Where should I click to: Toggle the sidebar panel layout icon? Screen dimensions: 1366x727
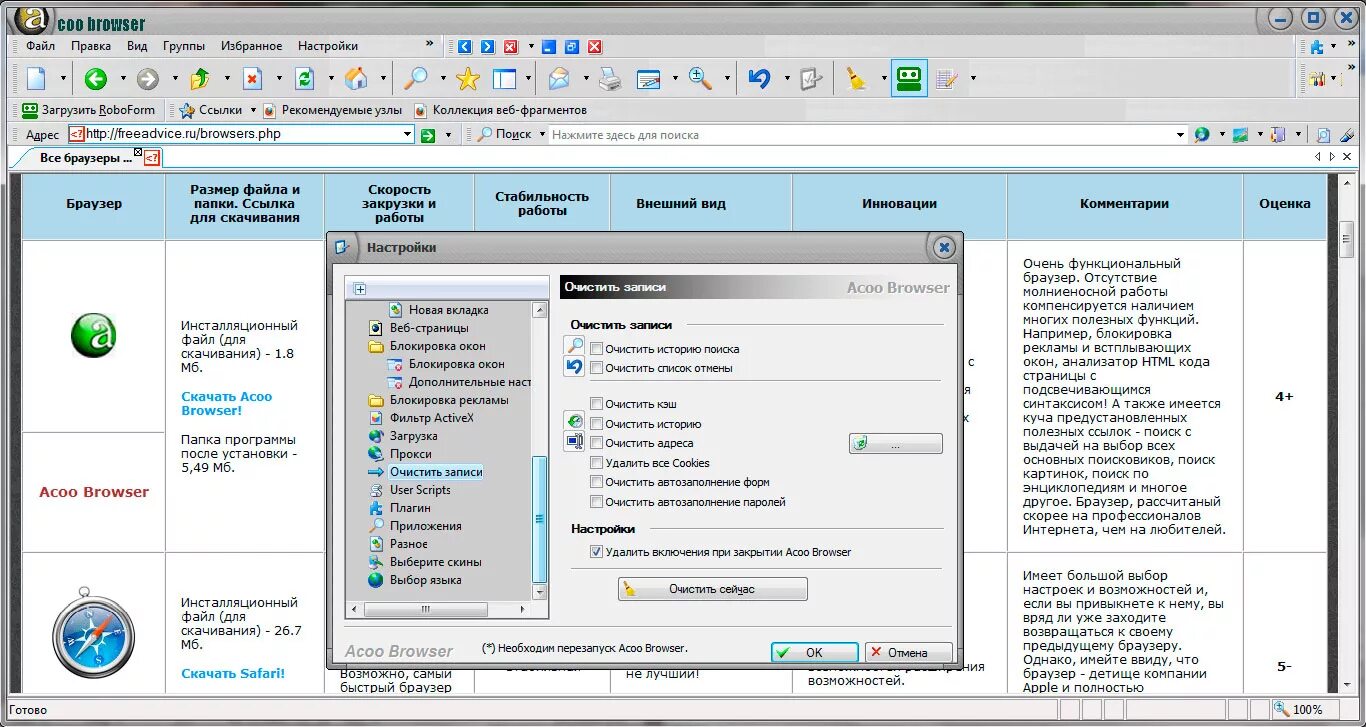504,79
